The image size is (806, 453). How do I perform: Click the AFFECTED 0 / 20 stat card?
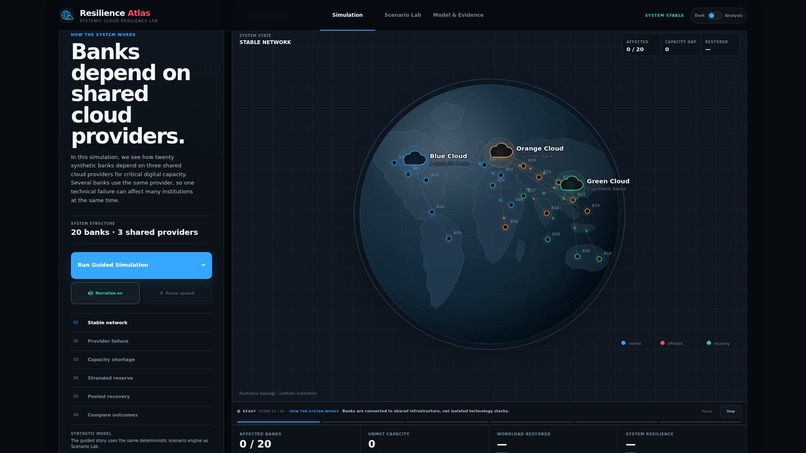click(x=641, y=45)
